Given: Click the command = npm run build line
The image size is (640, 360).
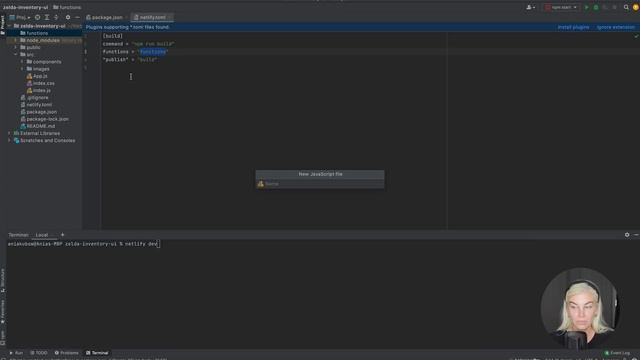Looking at the screenshot, I should click(138, 44).
